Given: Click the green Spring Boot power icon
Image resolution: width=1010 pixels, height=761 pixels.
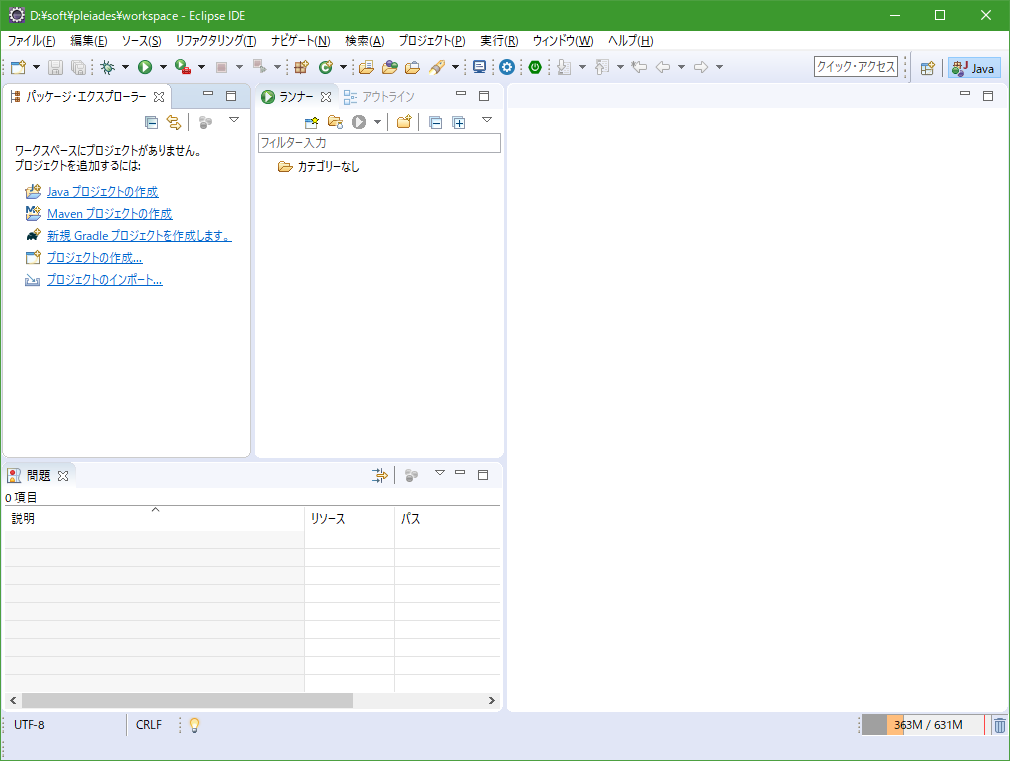Looking at the screenshot, I should tap(535, 67).
